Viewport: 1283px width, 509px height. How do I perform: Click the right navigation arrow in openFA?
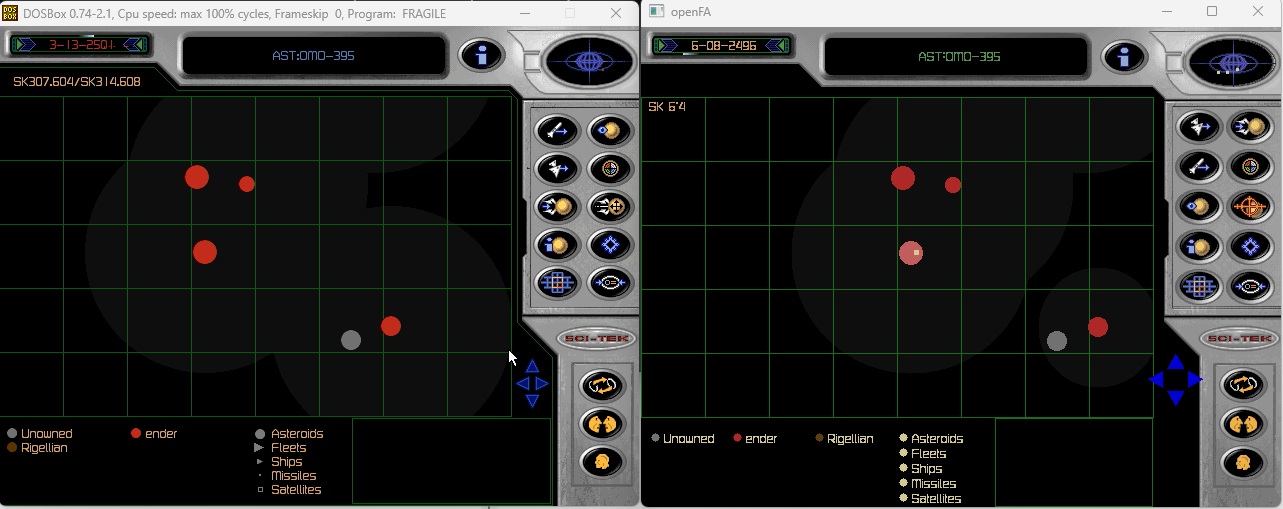(x=1195, y=379)
